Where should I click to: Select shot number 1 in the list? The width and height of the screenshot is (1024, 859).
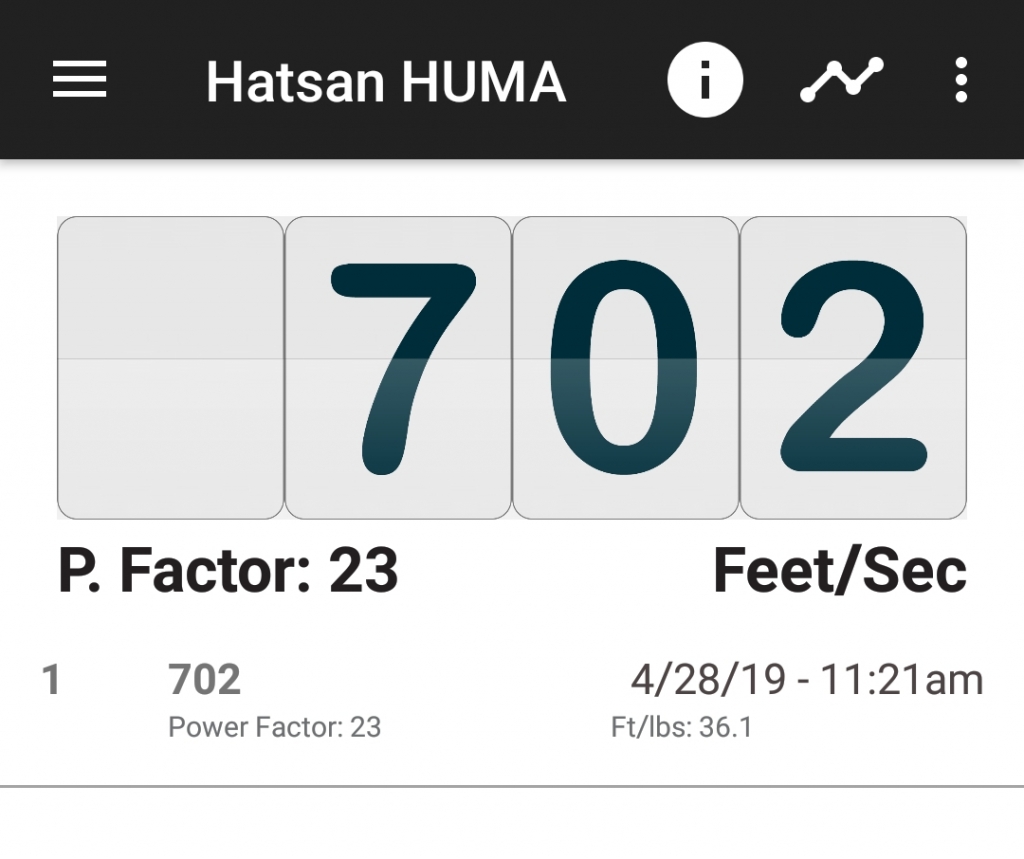coord(51,679)
